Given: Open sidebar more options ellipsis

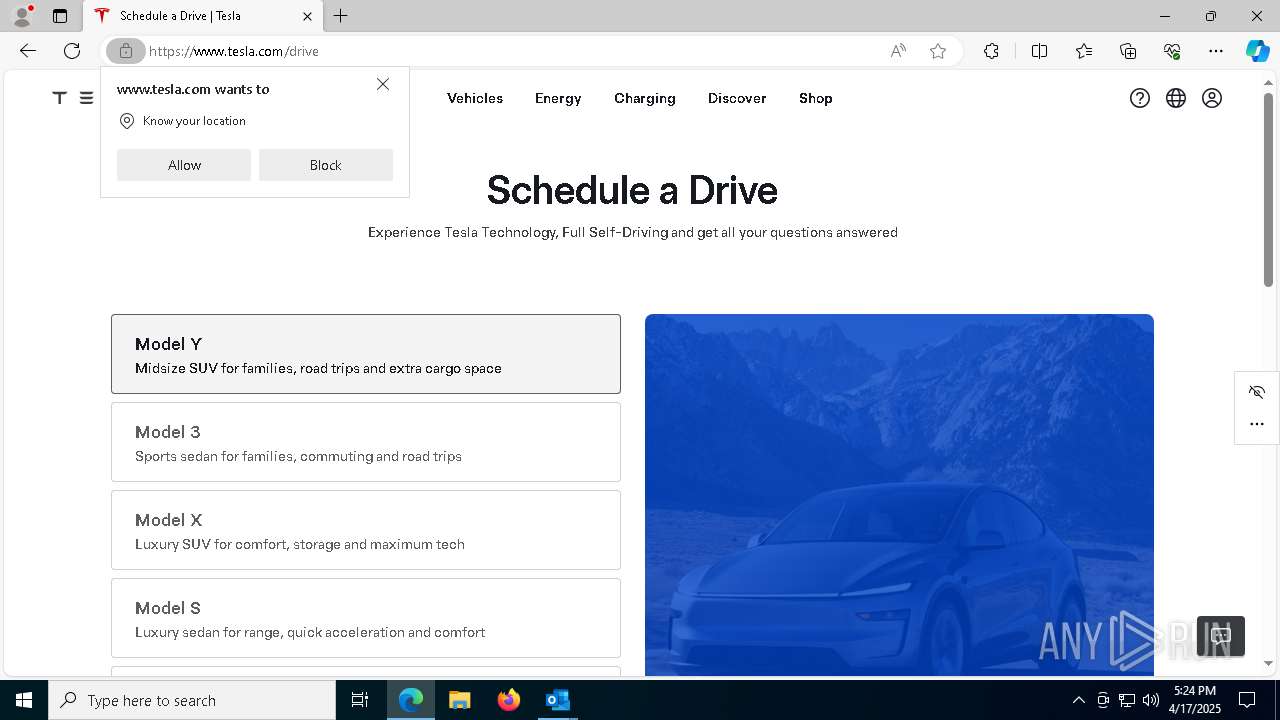Looking at the screenshot, I should click(1257, 424).
